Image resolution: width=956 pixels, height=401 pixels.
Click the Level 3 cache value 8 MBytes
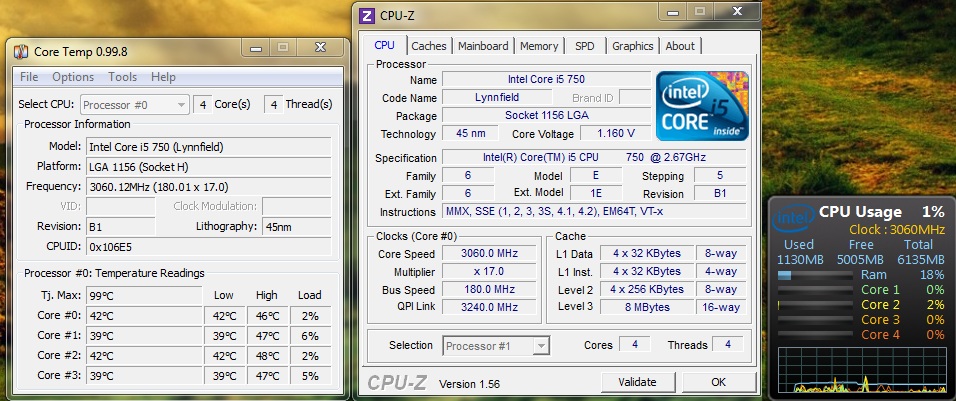tap(647, 307)
